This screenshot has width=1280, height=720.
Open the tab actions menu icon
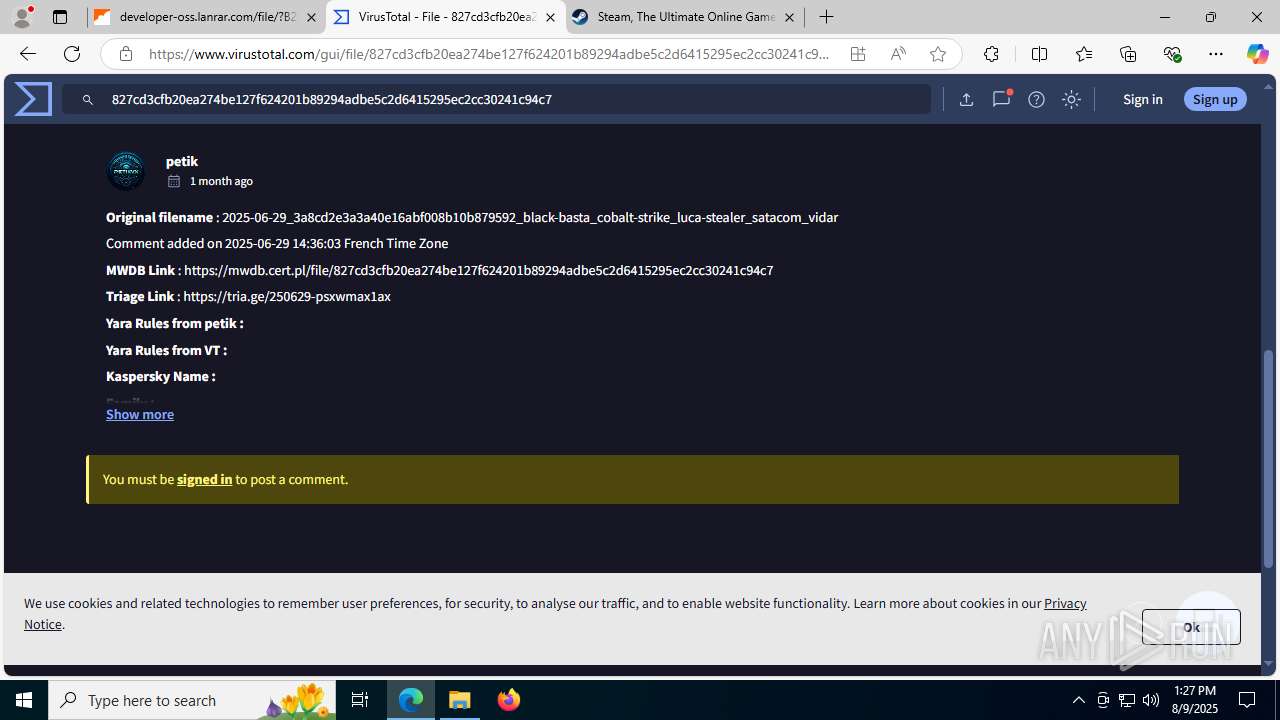click(x=60, y=17)
